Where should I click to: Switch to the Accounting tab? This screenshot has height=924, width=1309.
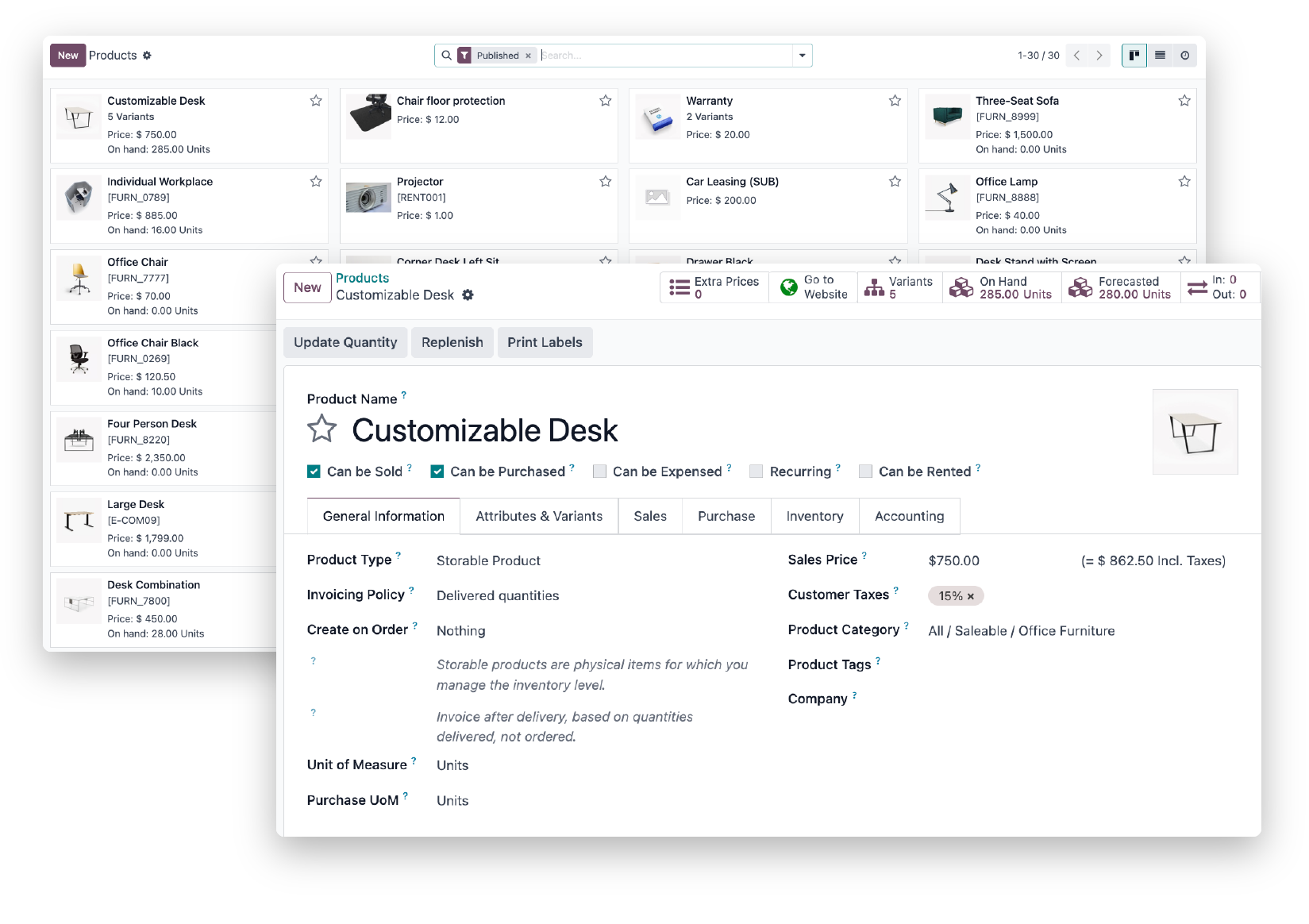[909, 516]
